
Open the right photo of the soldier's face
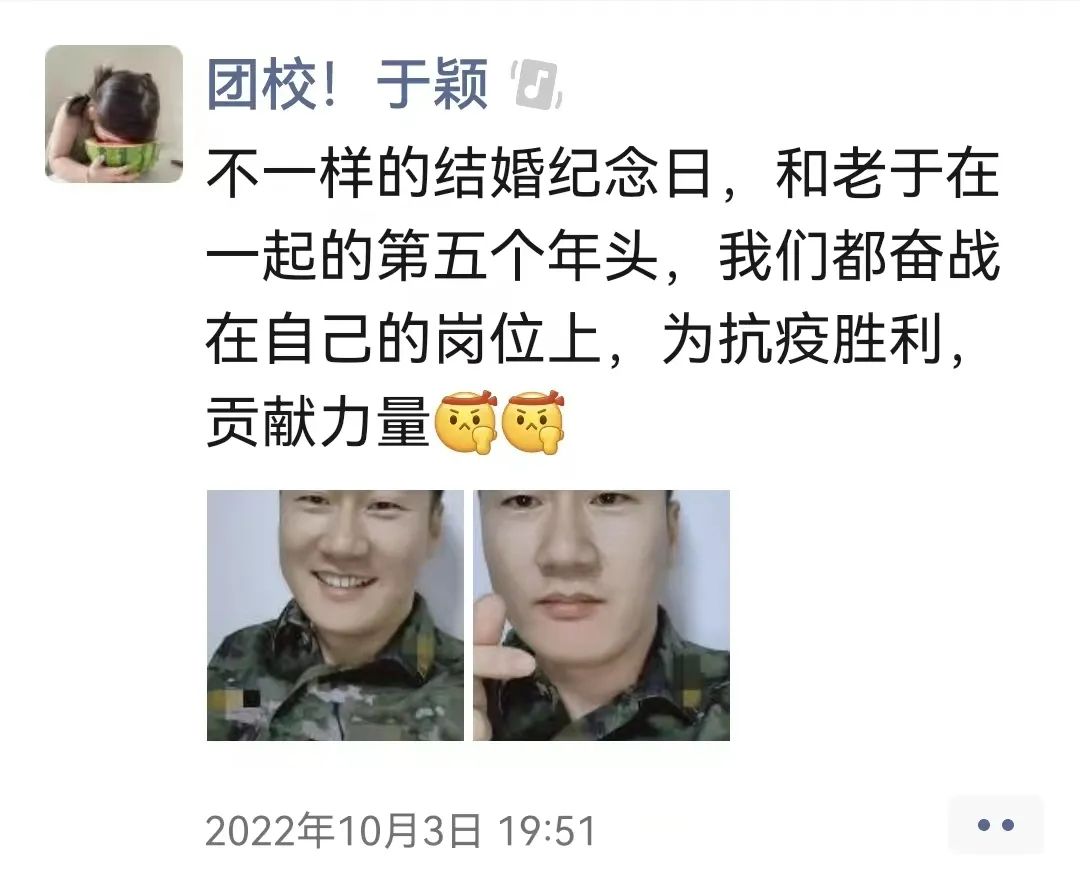click(601, 616)
